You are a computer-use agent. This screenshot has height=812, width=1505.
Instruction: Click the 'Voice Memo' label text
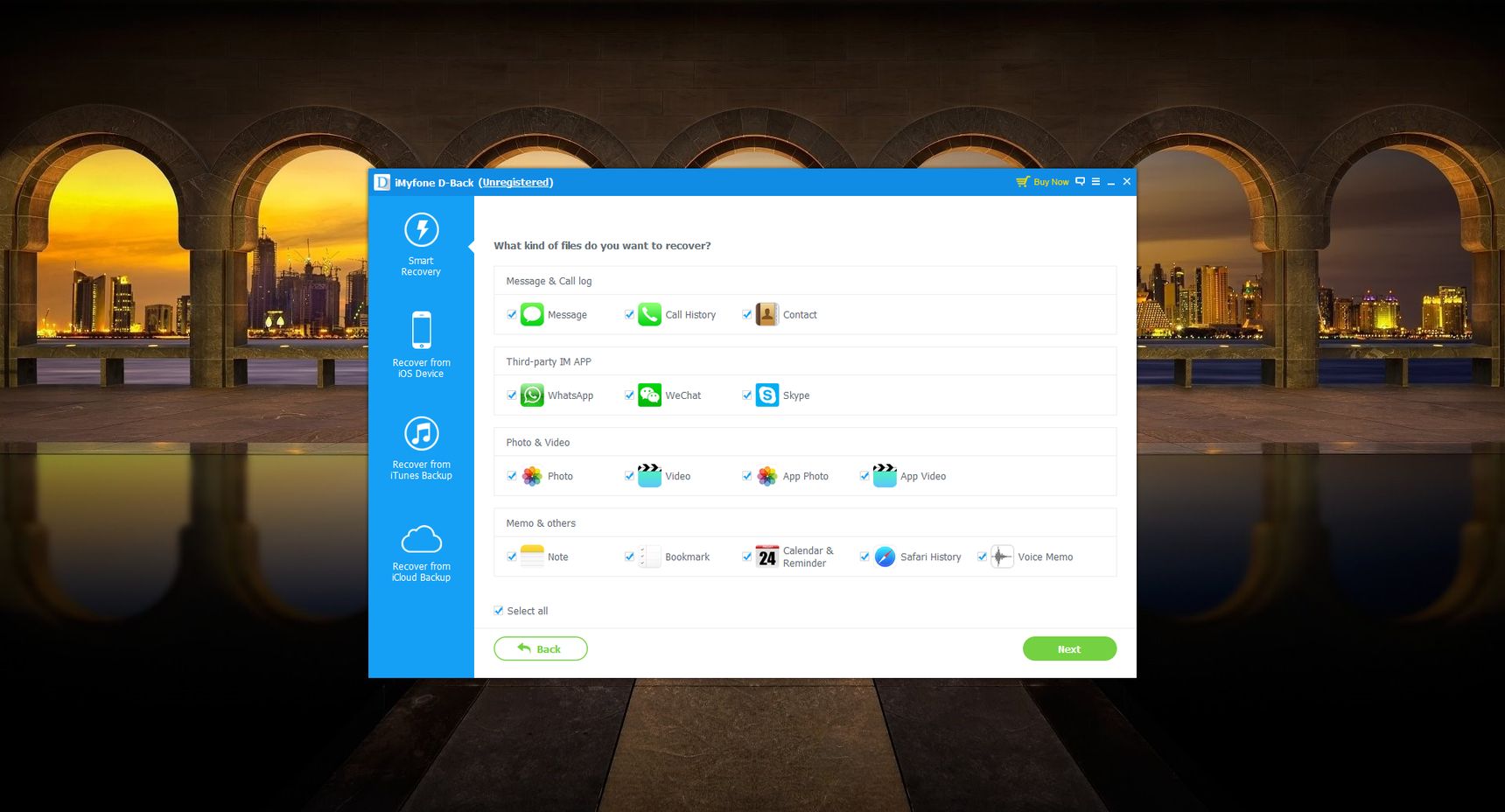(x=1045, y=556)
